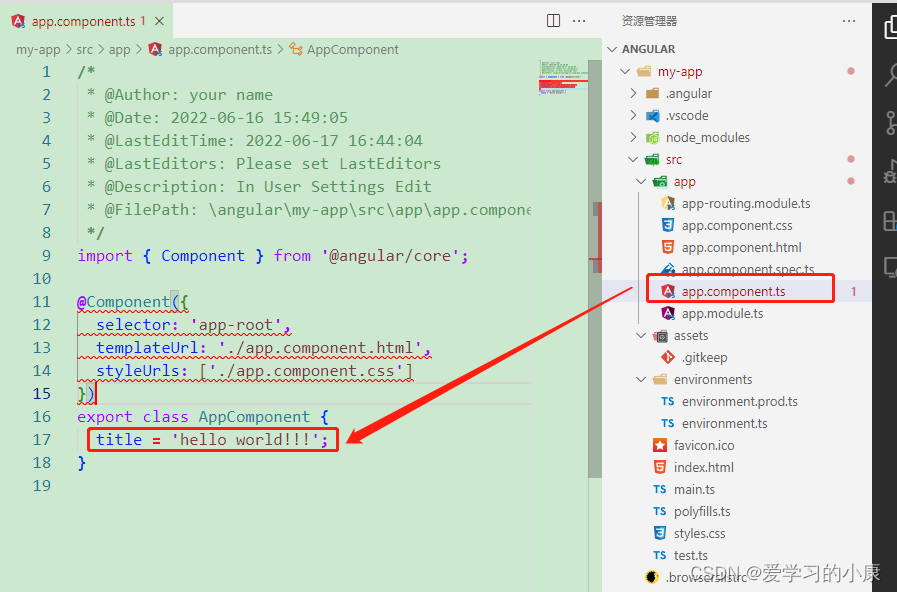Click the templateUrl property on line 13
Screen dimensions: 897x592
click(x=146, y=348)
